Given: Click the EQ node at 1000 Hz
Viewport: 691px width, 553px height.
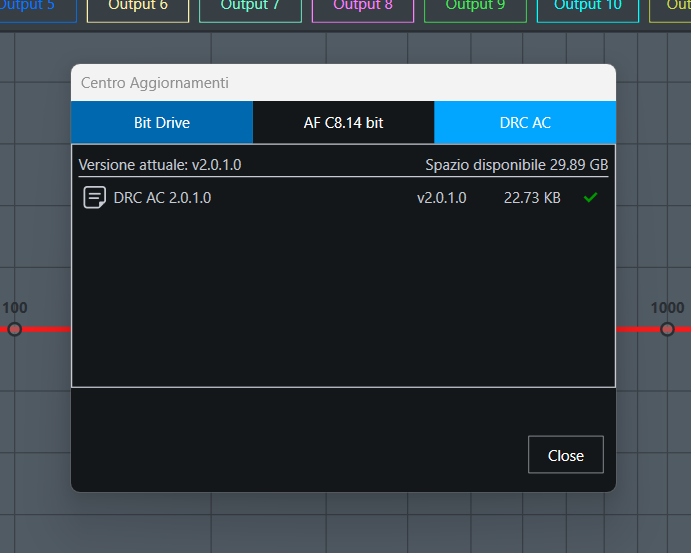Looking at the screenshot, I should pyautogui.click(x=667, y=329).
